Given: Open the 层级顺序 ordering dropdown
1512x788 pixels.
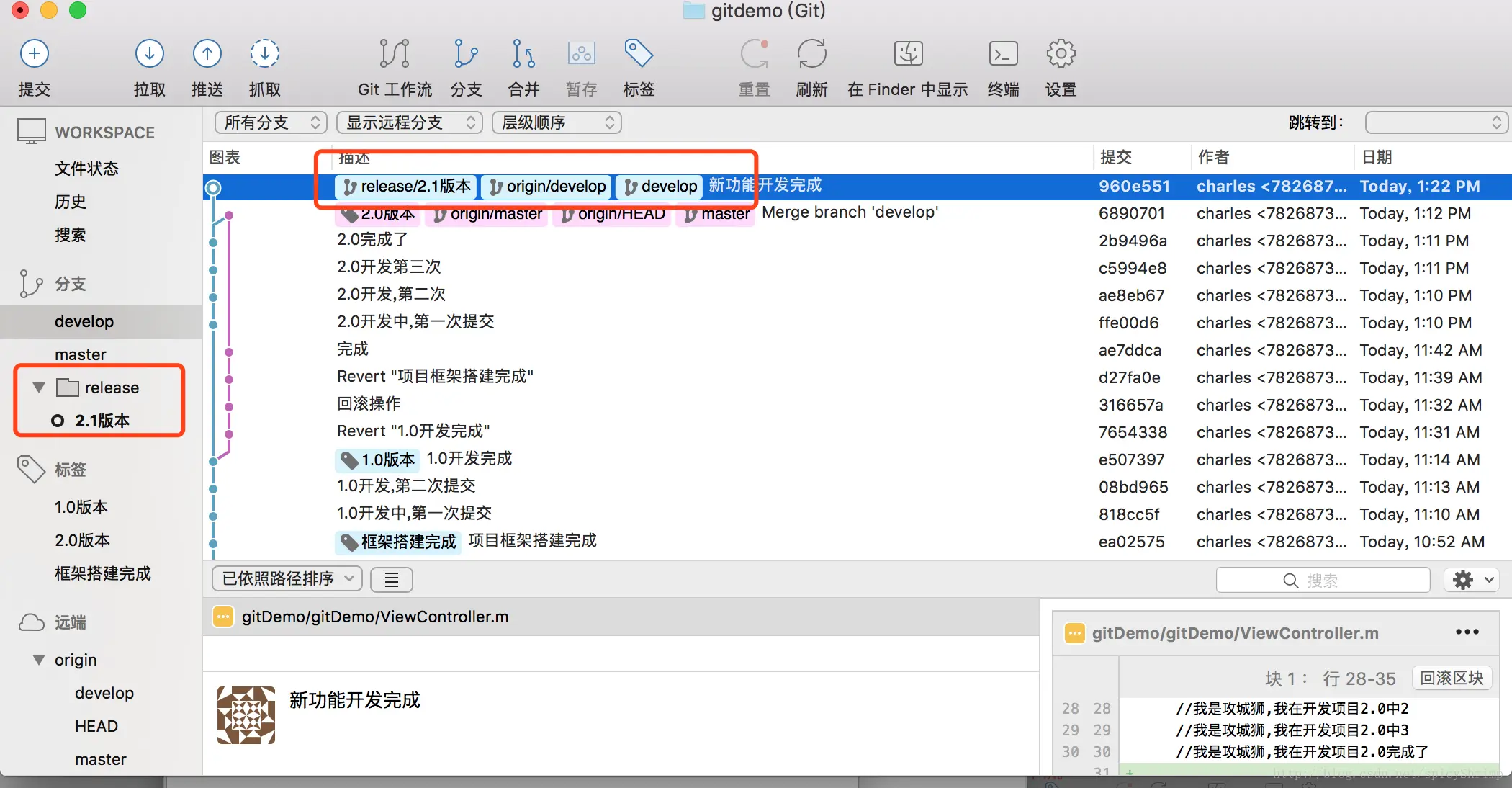Looking at the screenshot, I should click(556, 122).
